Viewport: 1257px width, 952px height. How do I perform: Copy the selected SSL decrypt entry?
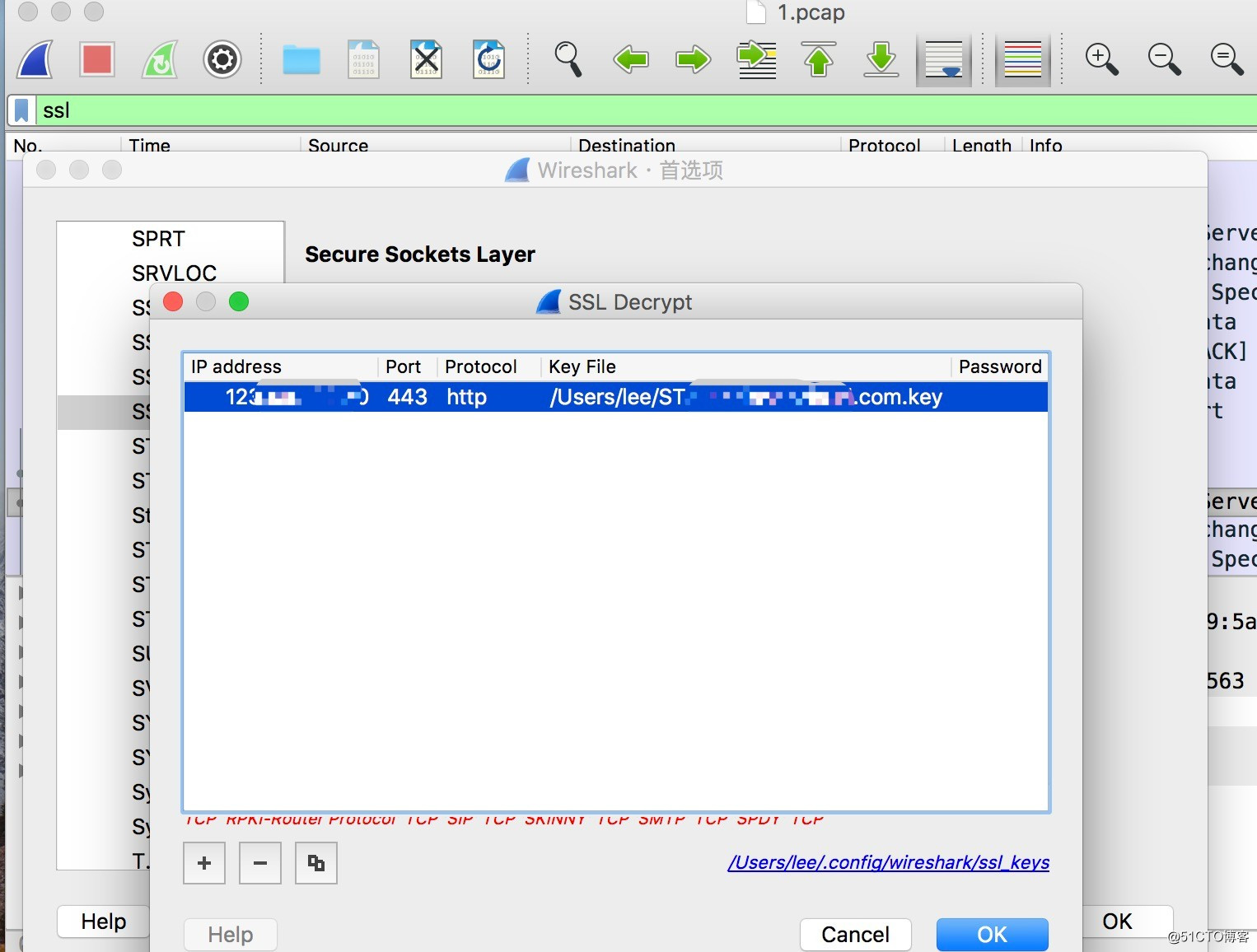316,863
